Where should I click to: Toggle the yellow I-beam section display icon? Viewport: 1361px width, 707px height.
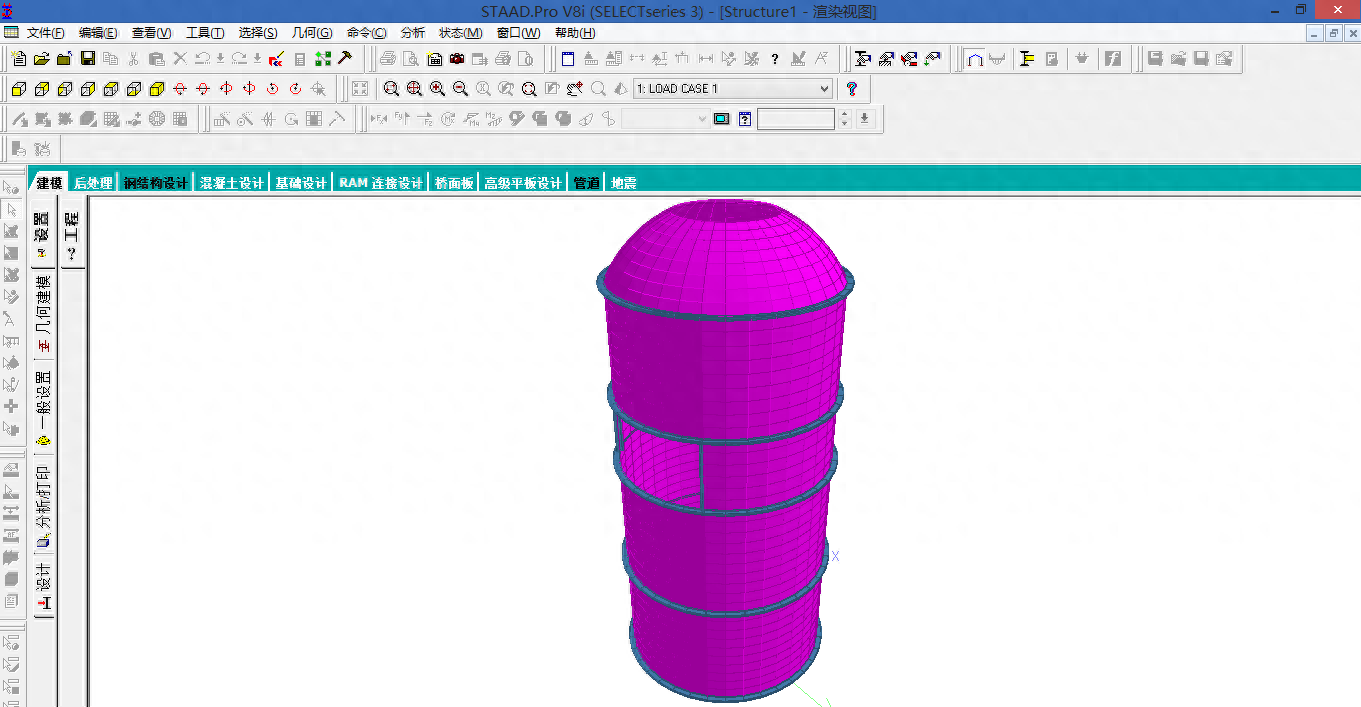coord(1027,59)
